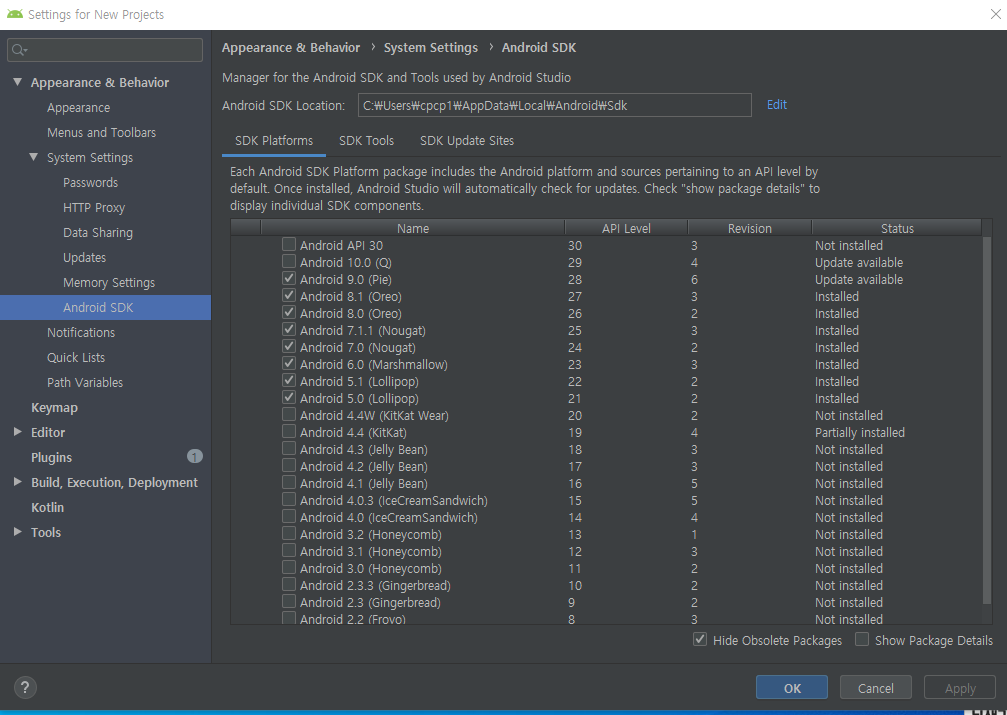Check the Android API 30 checkbox
The width and height of the screenshot is (1007, 715).
pyautogui.click(x=289, y=245)
